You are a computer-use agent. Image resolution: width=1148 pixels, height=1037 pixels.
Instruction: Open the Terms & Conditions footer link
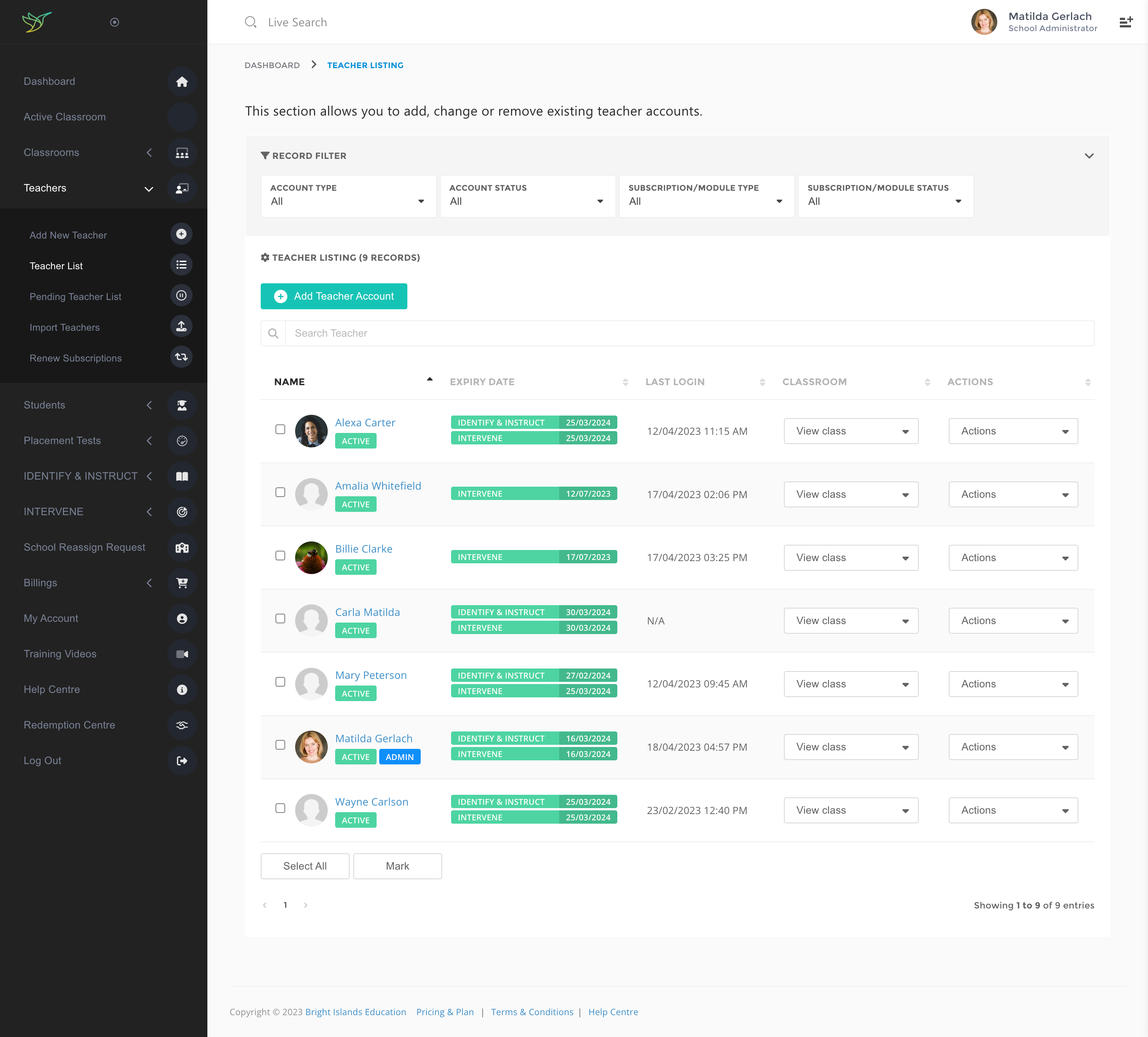point(532,1012)
